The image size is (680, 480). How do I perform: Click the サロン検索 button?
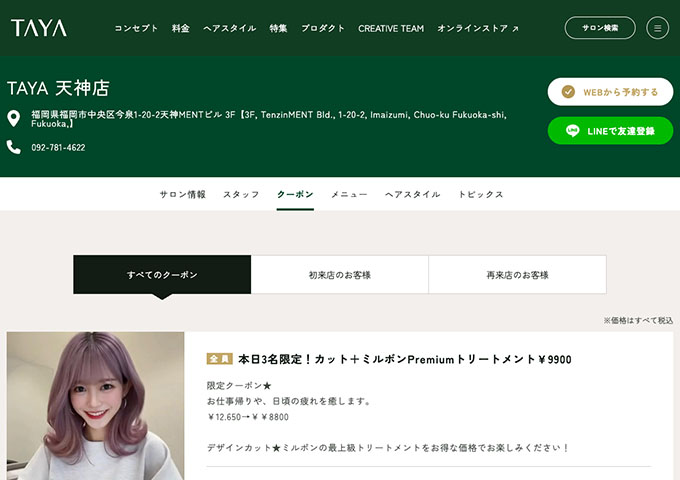tap(600, 28)
